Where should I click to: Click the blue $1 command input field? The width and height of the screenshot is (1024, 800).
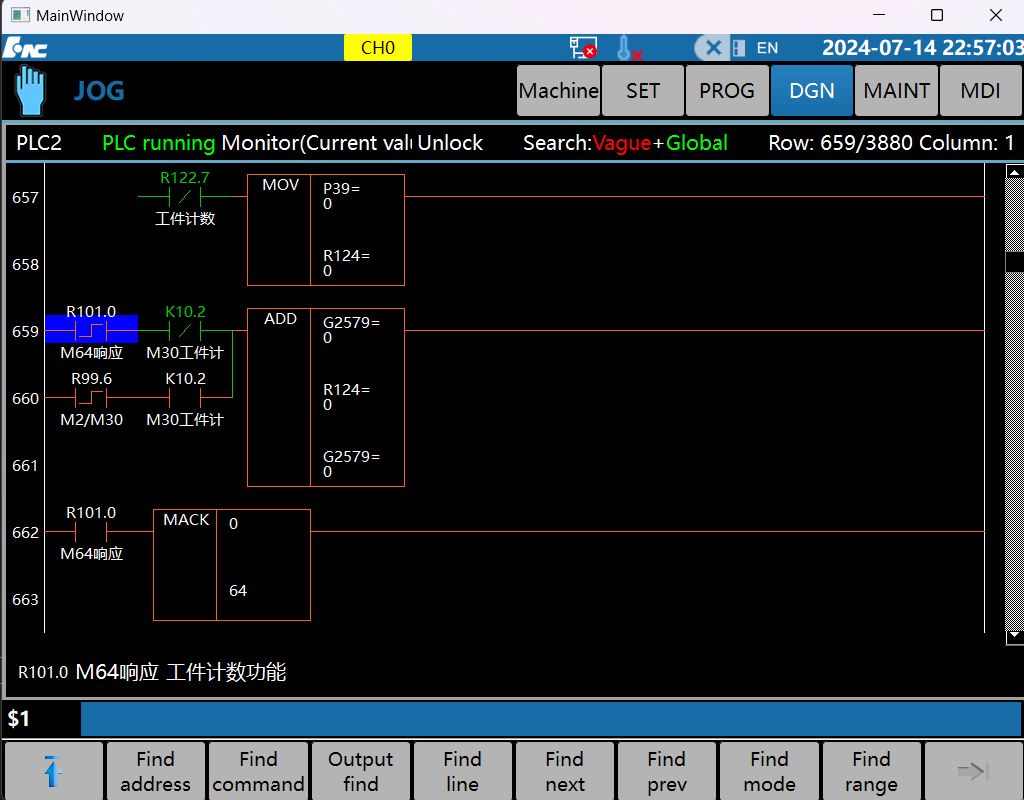(551, 719)
